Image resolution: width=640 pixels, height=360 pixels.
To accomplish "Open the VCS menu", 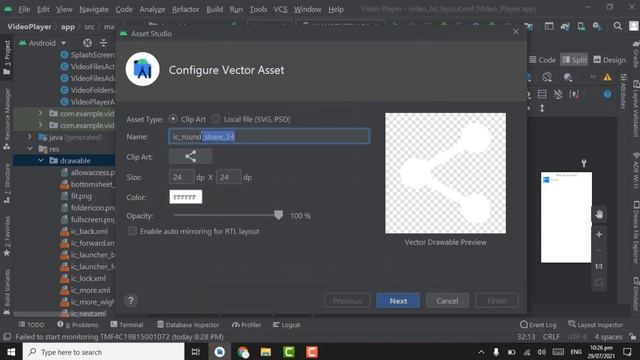I will [280, 9].
